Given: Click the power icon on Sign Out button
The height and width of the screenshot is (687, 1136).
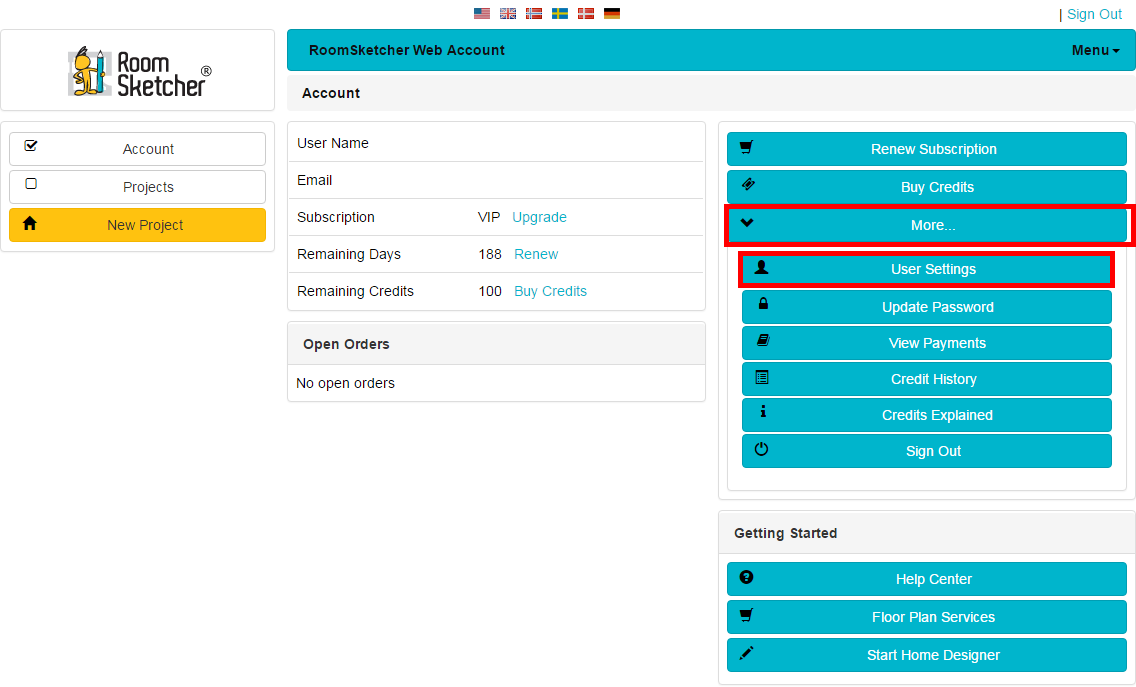Looking at the screenshot, I should [761, 449].
